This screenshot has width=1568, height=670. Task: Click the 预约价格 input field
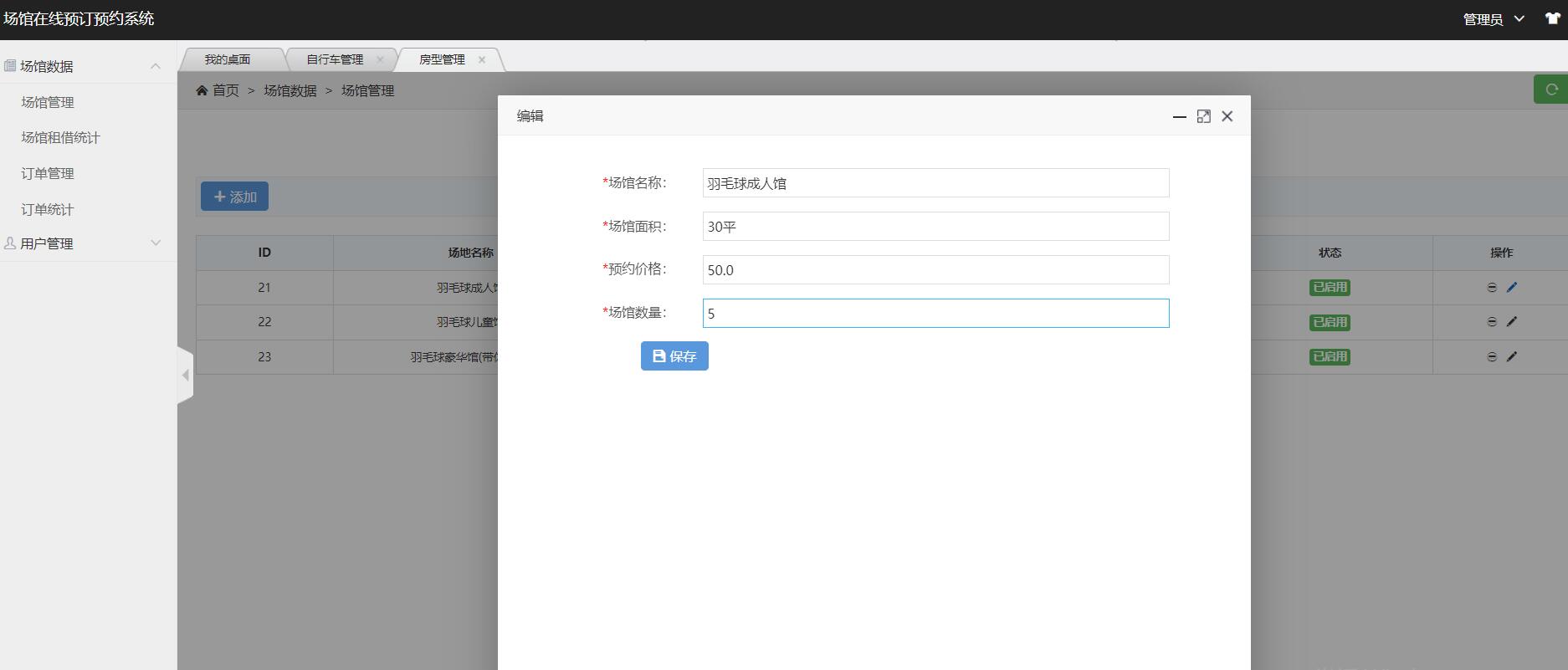point(935,270)
